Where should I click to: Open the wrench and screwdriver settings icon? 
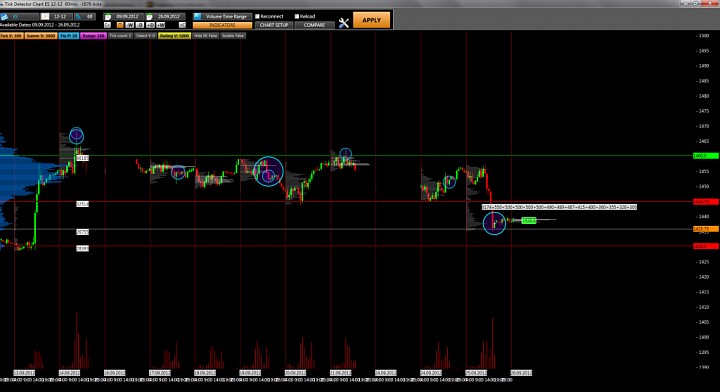tap(343, 23)
